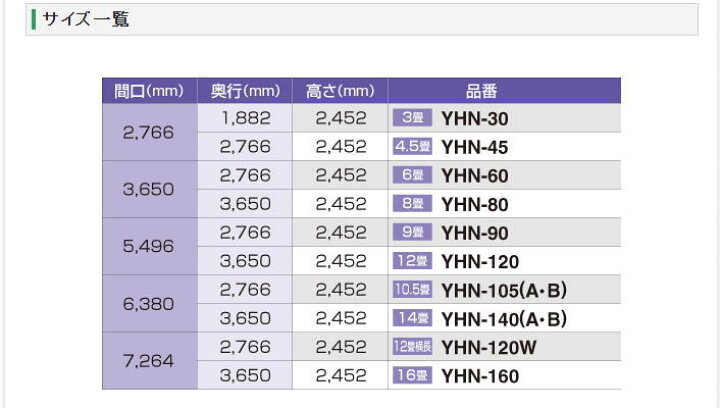Click the 2,766 depth cell in YHN-105(A·B) row
The height and width of the screenshot is (408, 720).
click(x=245, y=290)
